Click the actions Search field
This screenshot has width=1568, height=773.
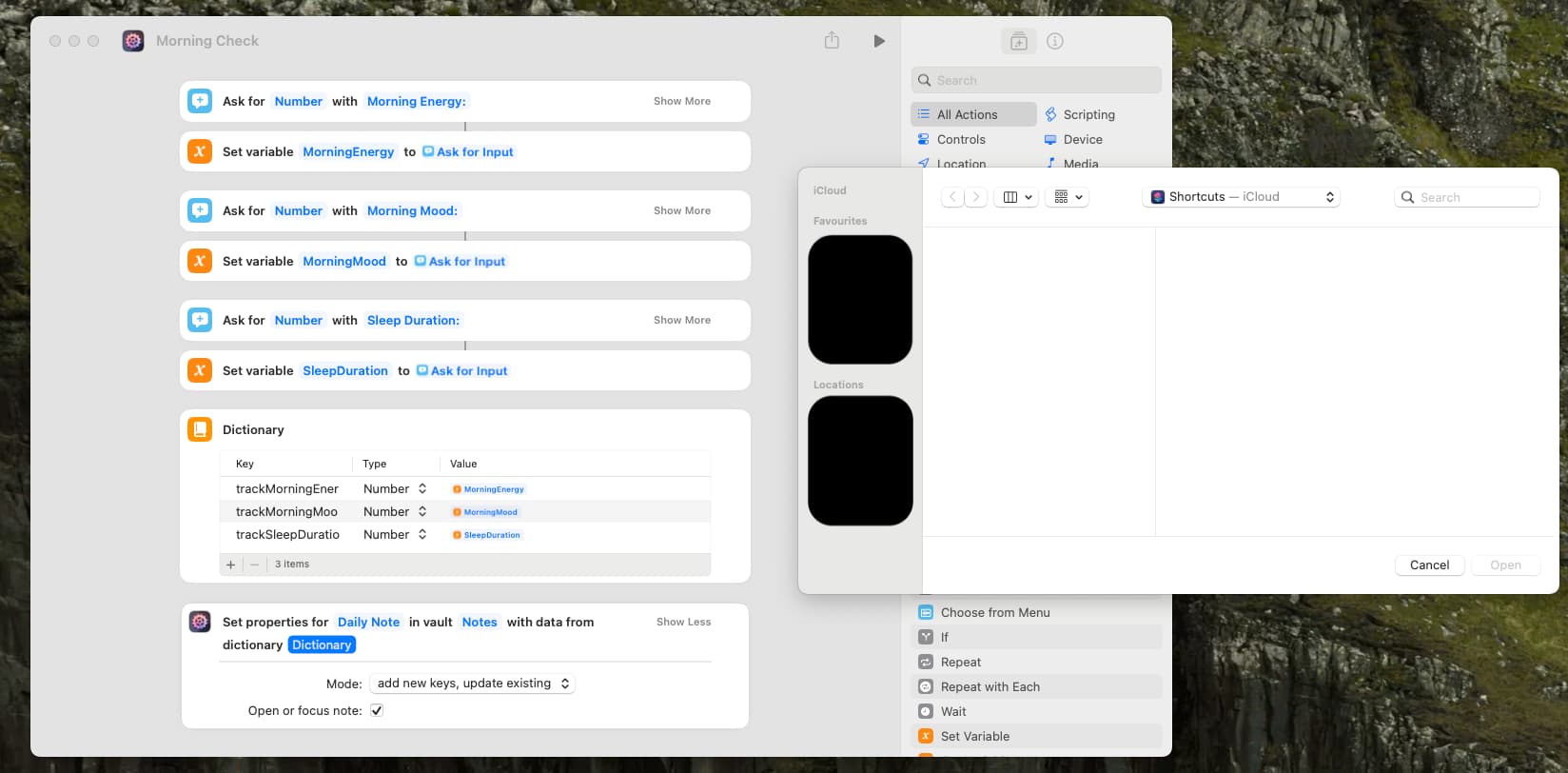point(1037,80)
